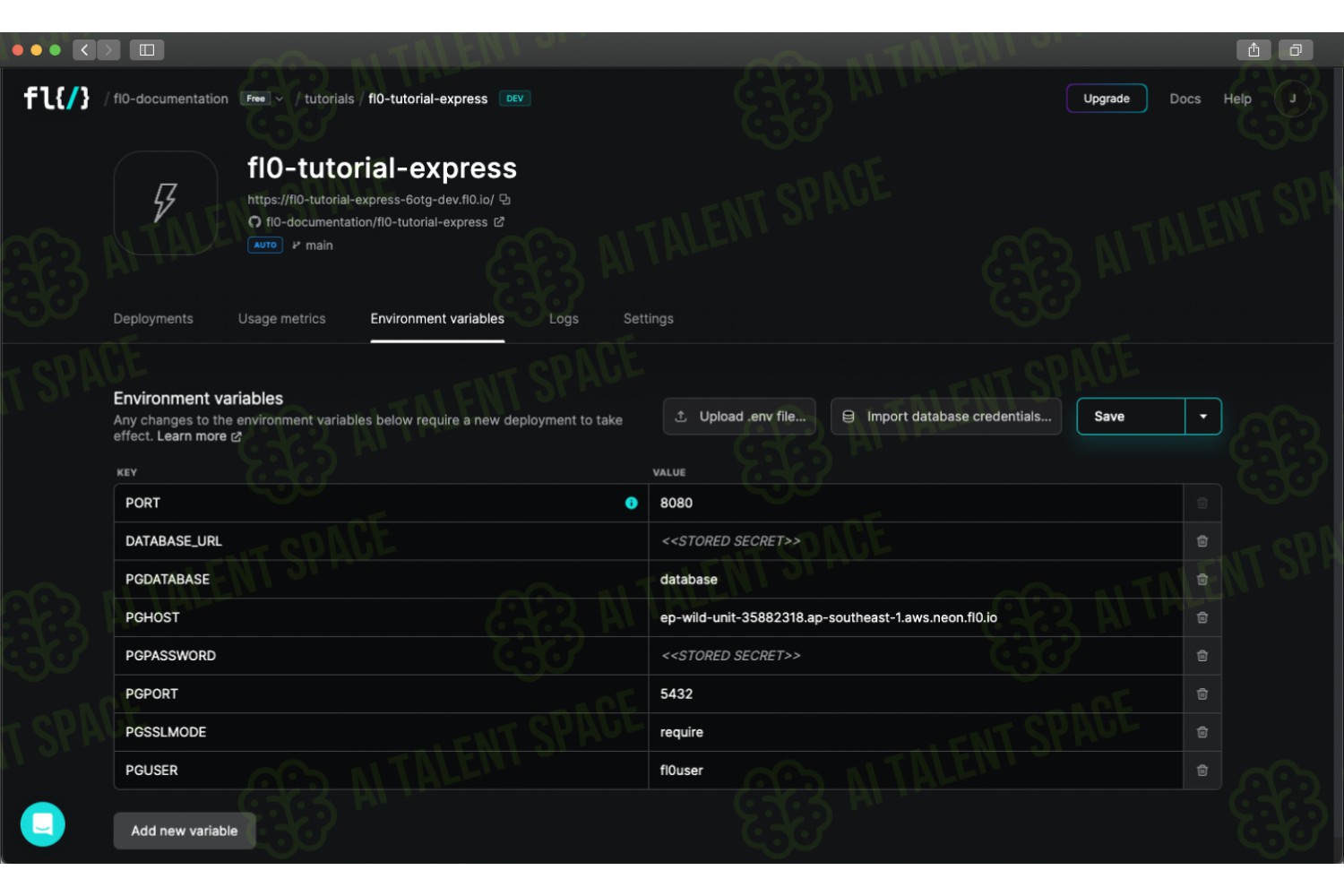Click the PGSSLMODE key field

coord(381,732)
